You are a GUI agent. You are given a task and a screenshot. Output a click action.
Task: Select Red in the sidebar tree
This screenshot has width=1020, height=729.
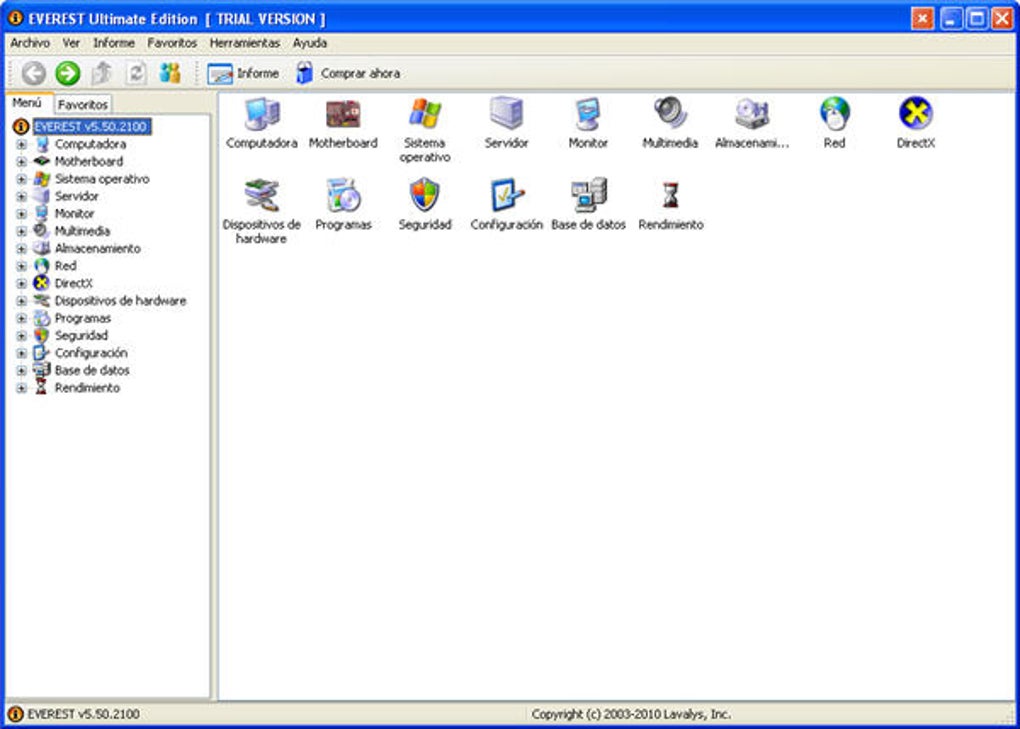(x=65, y=266)
